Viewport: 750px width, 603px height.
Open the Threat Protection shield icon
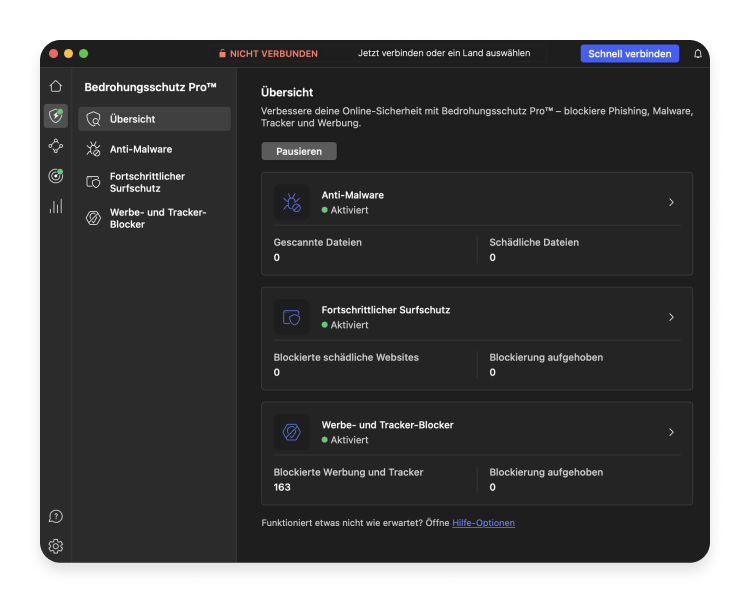56,117
